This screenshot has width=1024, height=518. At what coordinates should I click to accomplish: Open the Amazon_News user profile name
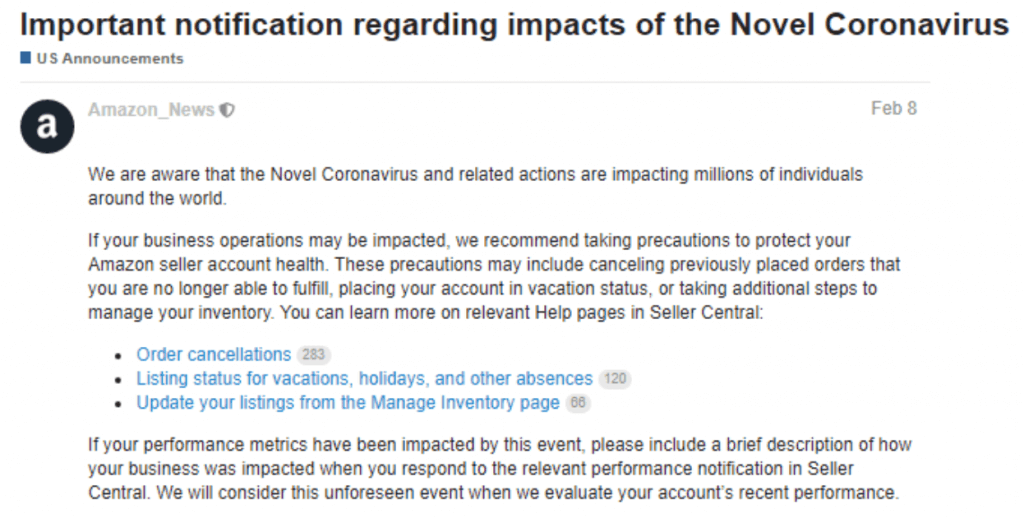click(x=152, y=110)
